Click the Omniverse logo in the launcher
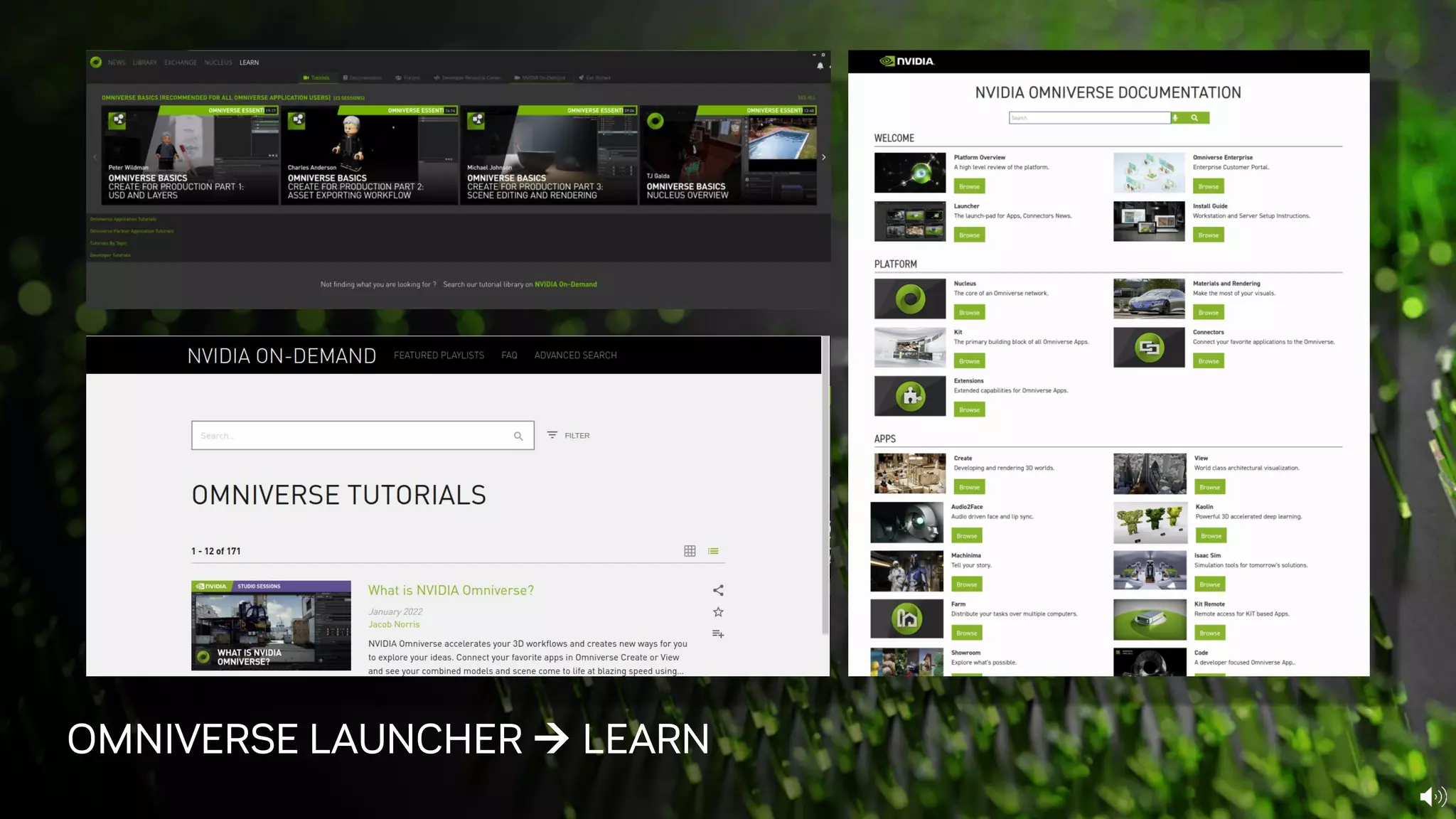The height and width of the screenshot is (819, 1456). pos(96,63)
